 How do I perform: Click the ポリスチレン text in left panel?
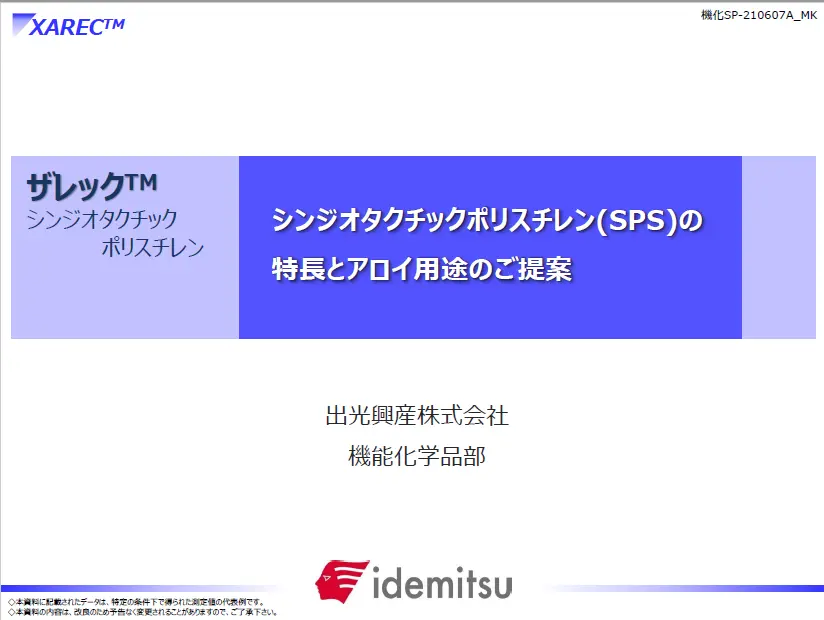click(152, 248)
